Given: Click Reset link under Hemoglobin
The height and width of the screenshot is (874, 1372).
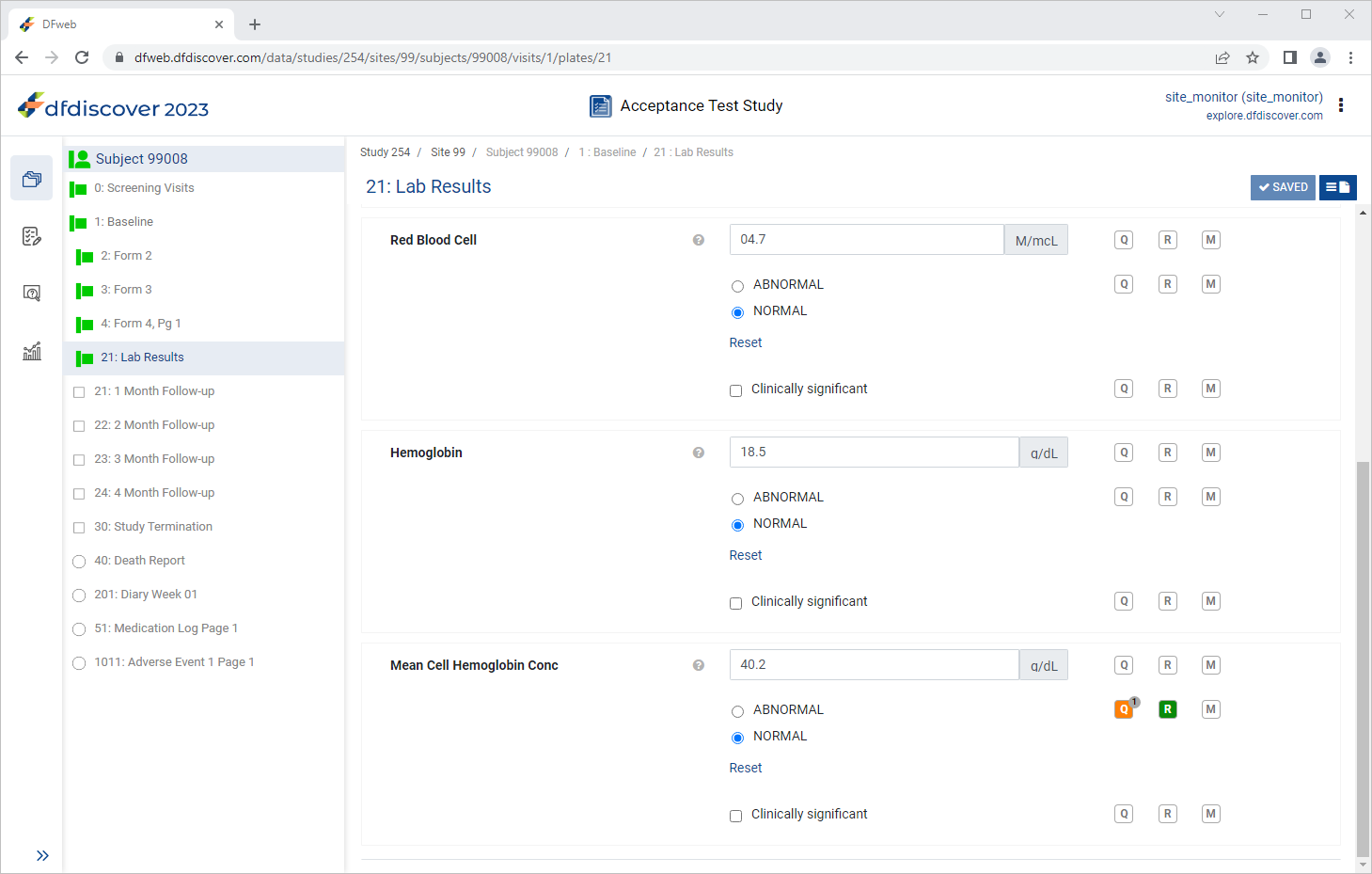Looking at the screenshot, I should [746, 555].
